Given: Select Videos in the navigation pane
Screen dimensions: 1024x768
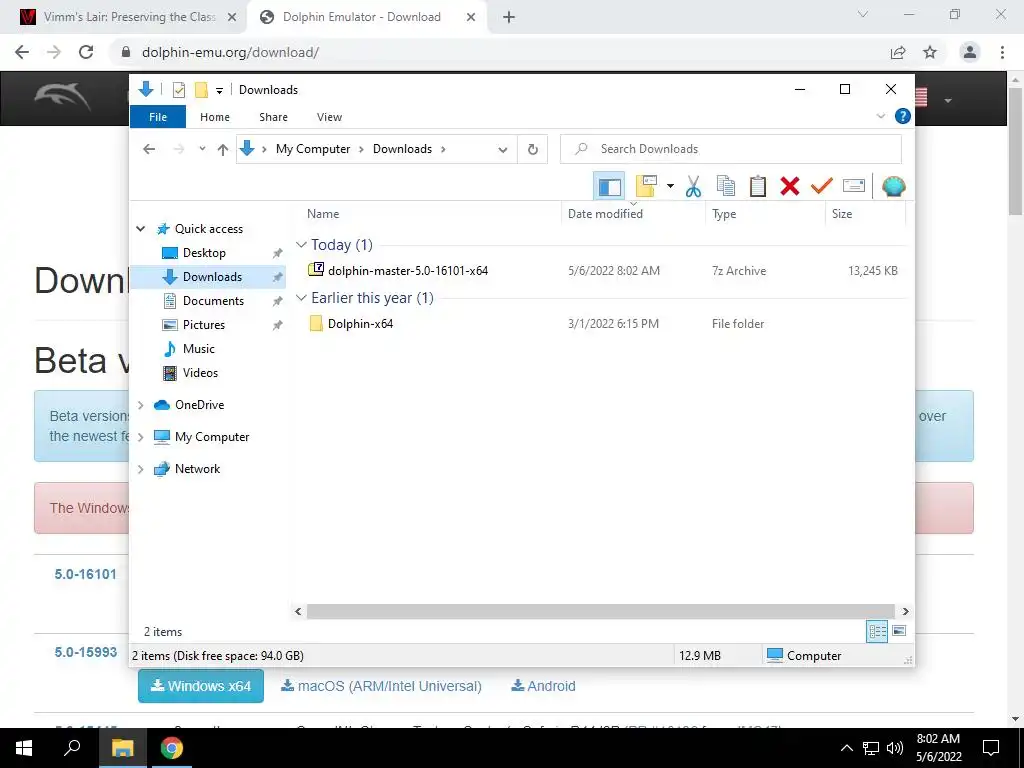Looking at the screenshot, I should click(x=200, y=373).
